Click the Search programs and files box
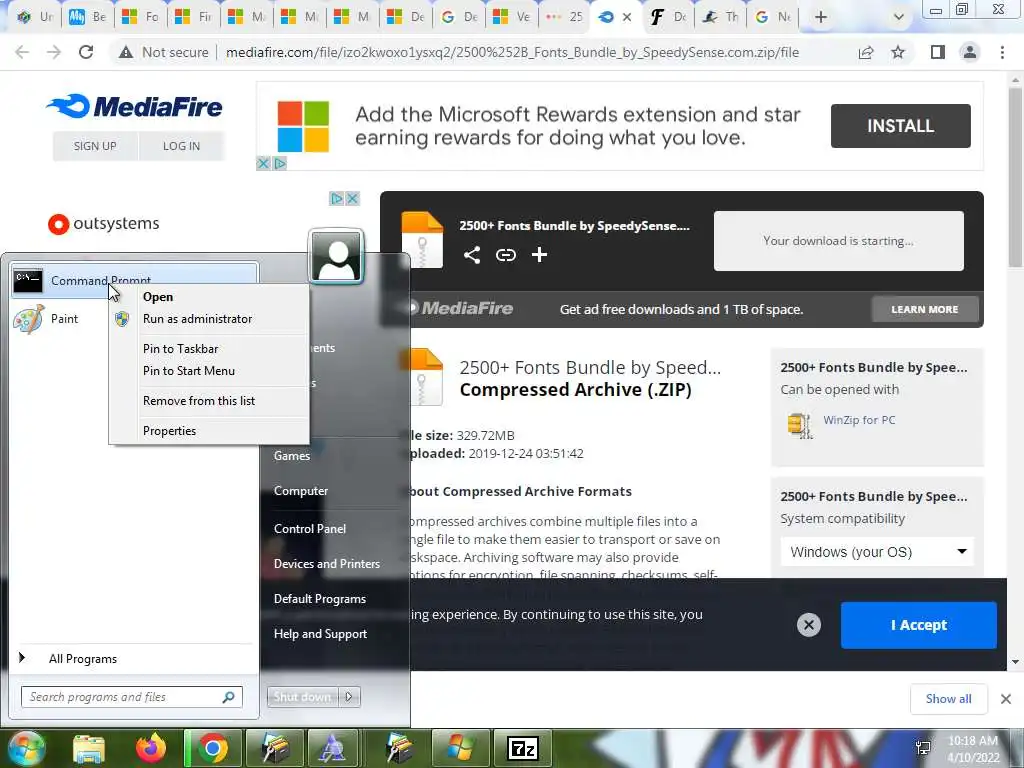The width and height of the screenshot is (1024, 768). coord(131,697)
